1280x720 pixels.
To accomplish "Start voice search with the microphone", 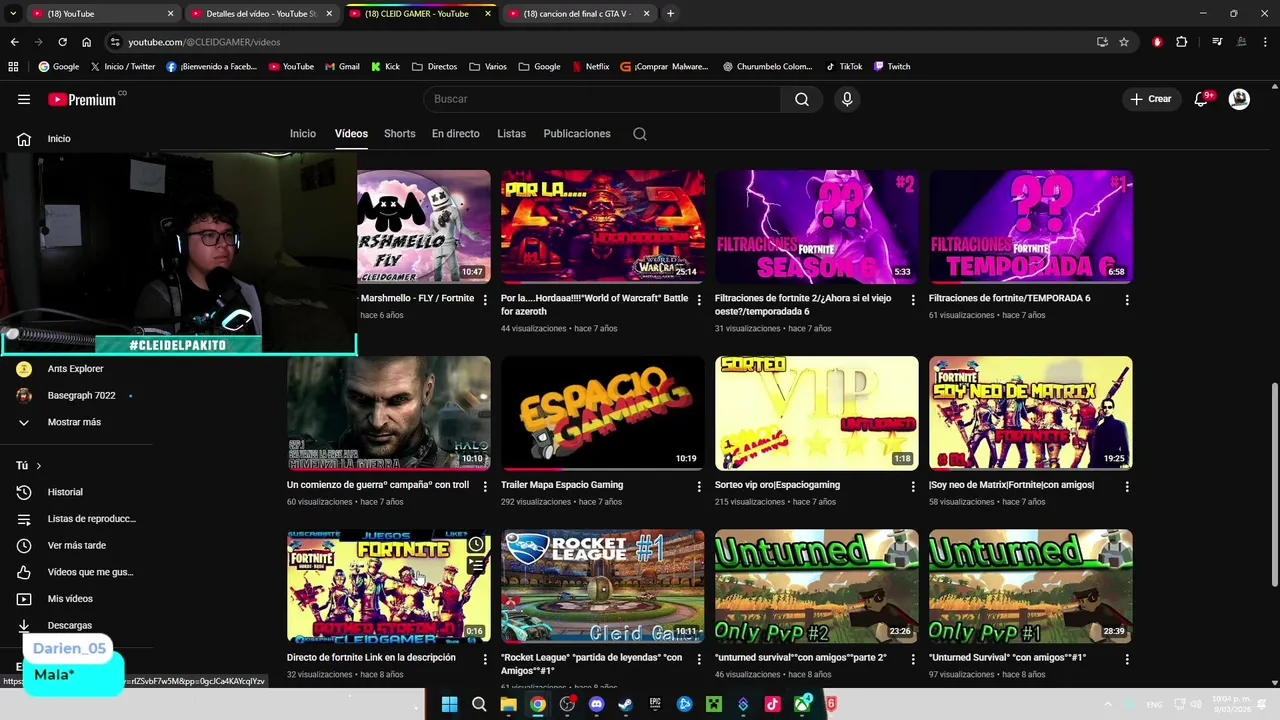I will pos(847,99).
